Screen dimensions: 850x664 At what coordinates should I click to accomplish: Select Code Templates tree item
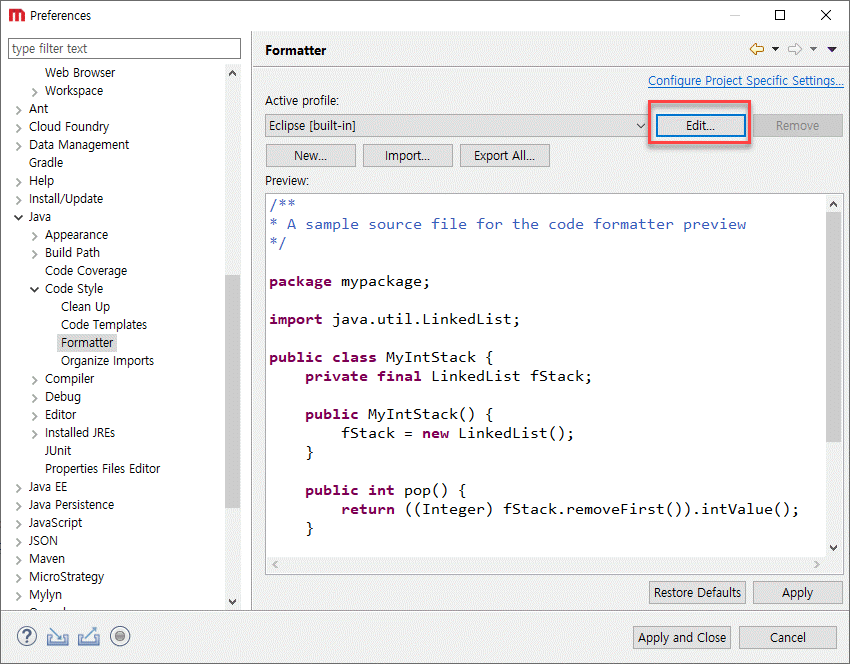(104, 324)
